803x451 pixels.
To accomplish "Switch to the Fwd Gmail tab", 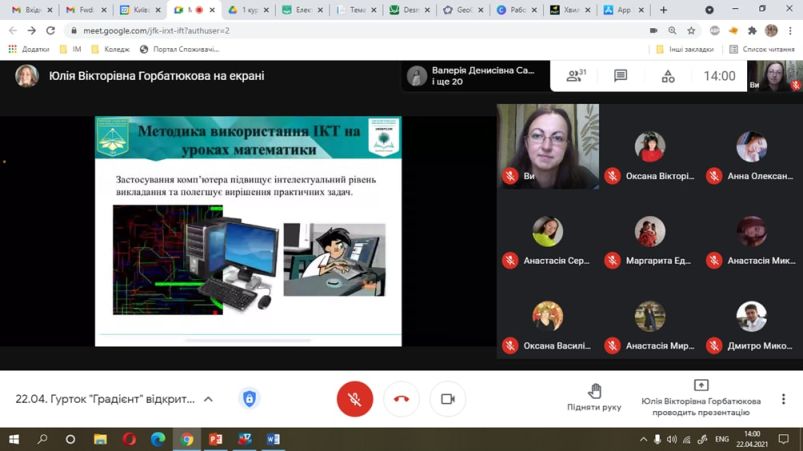I will [x=86, y=10].
